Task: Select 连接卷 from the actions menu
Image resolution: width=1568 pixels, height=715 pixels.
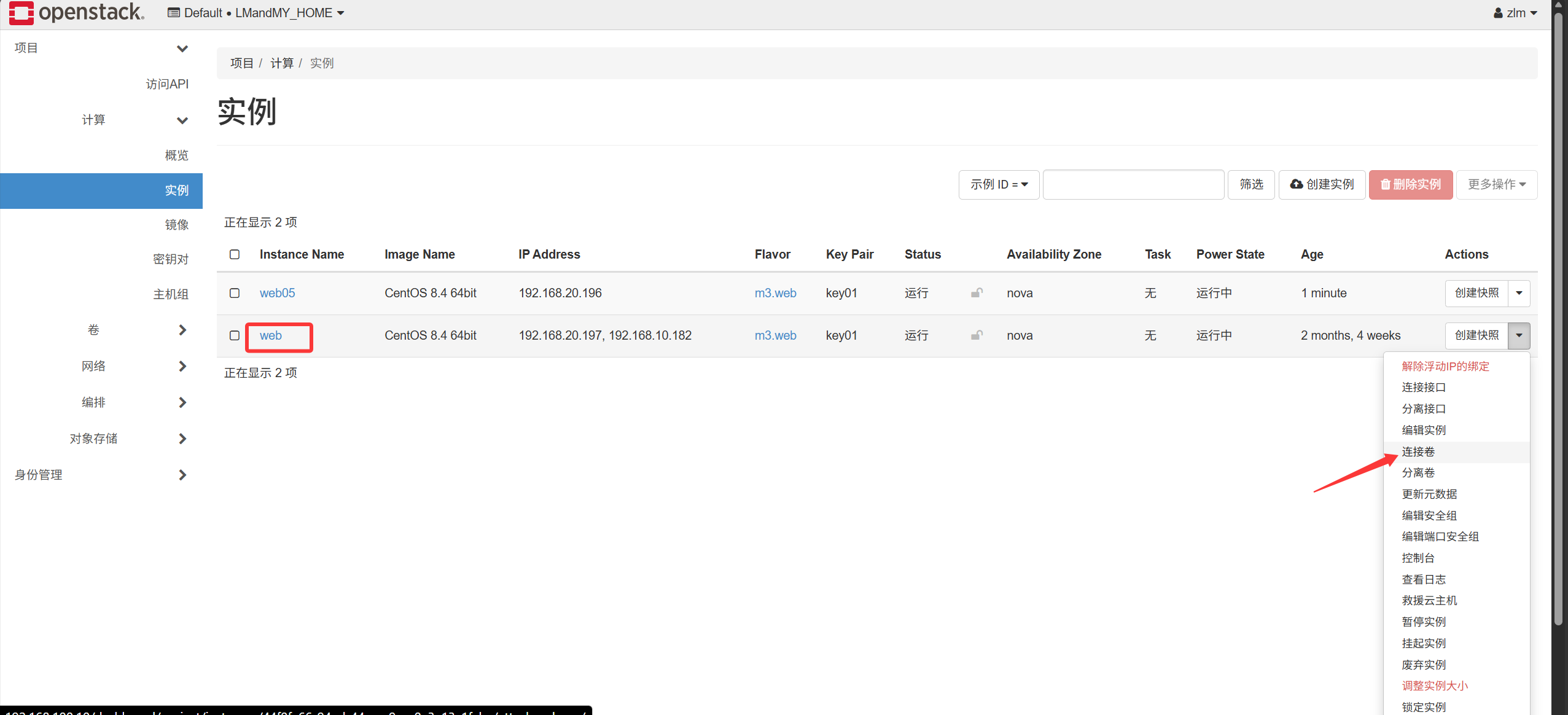Action: tap(1418, 451)
